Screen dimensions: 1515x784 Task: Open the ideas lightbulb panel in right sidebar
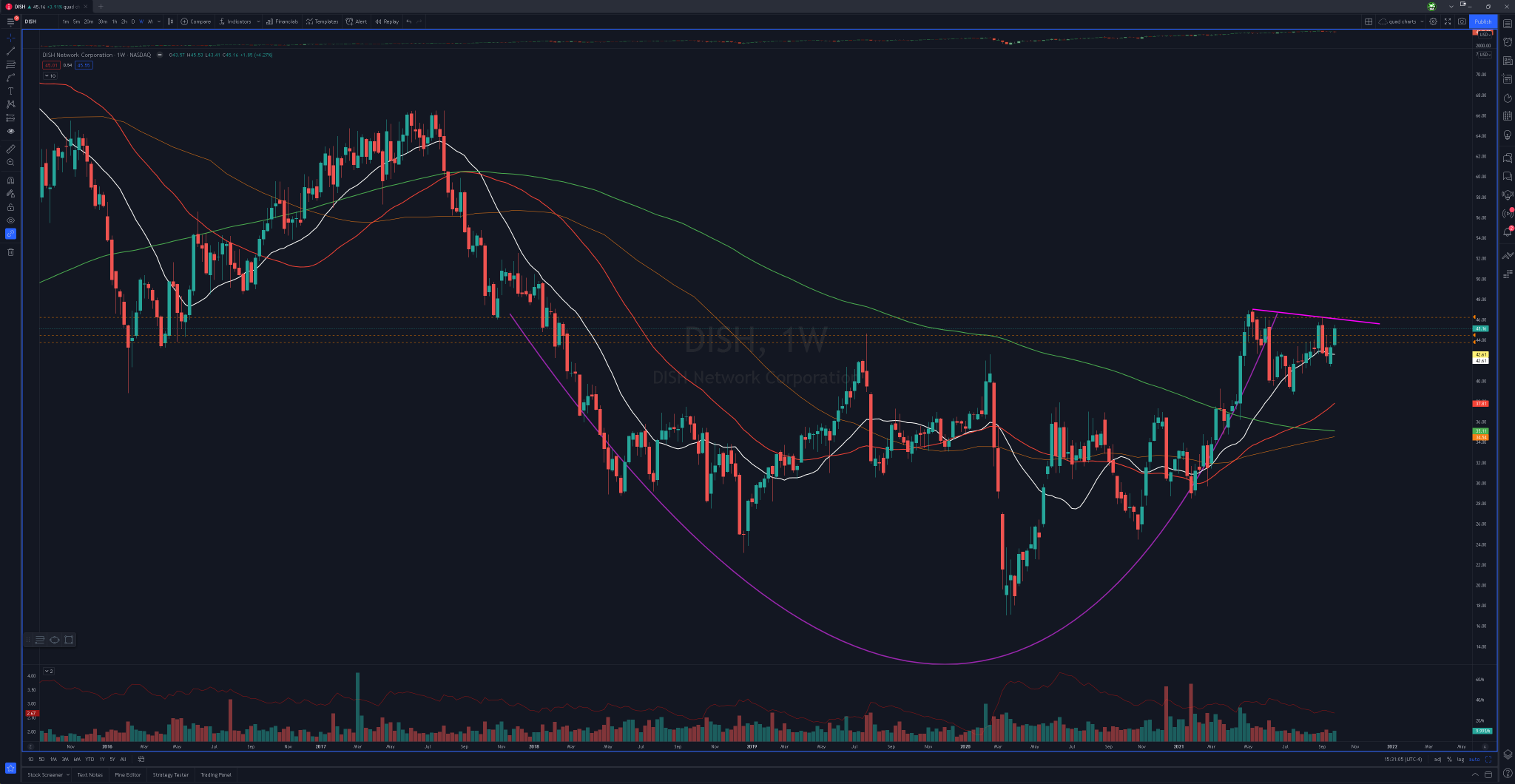coord(1507,135)
